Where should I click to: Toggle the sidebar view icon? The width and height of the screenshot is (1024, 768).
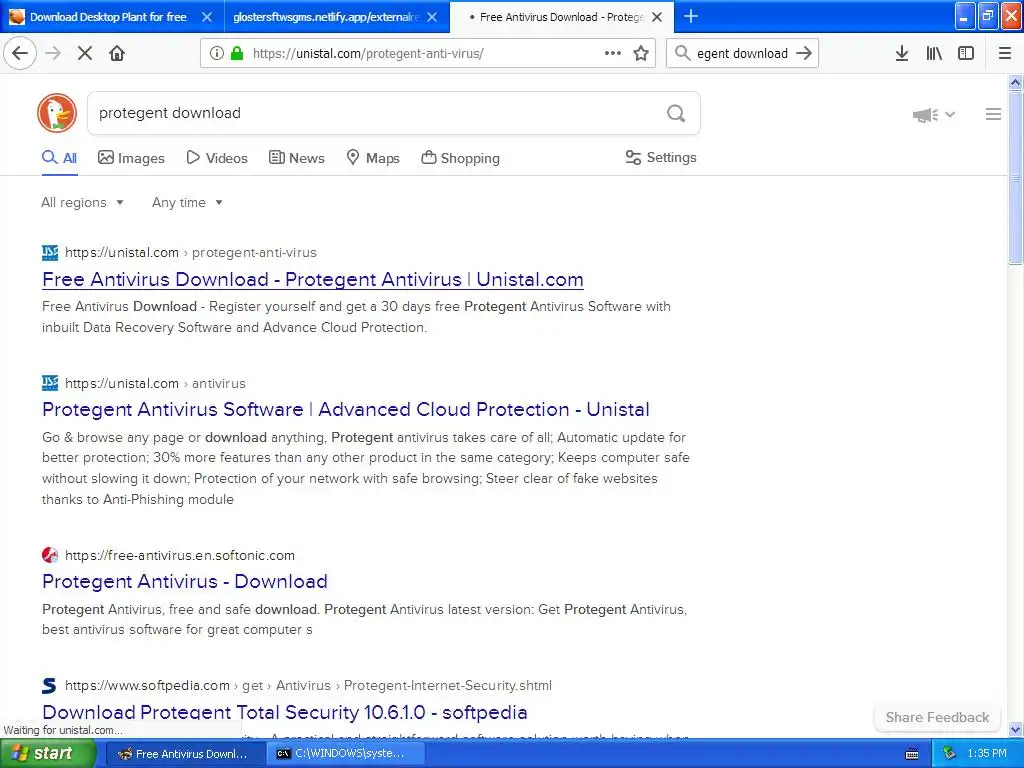[966, 53]
